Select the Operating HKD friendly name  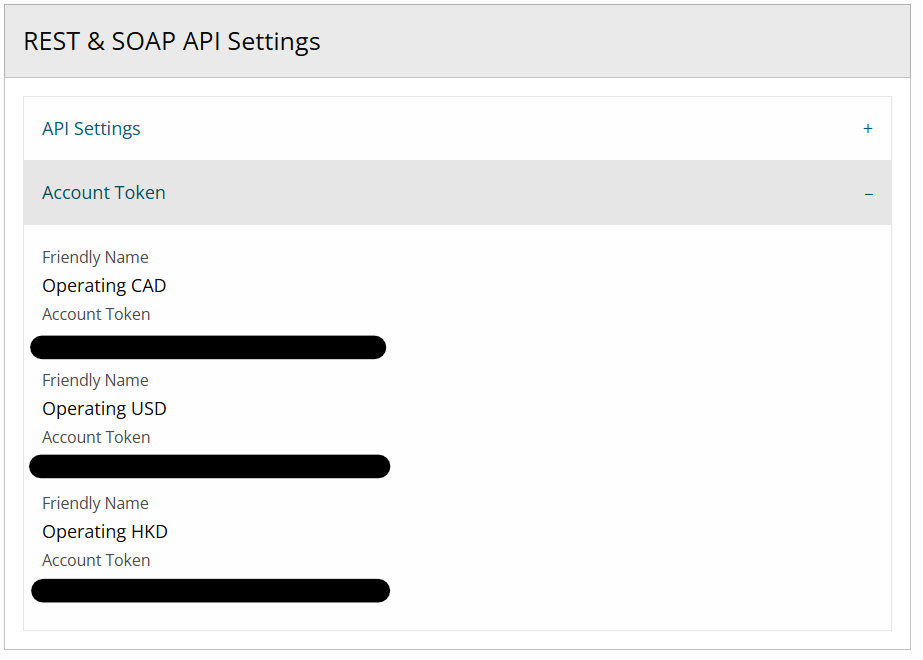105,532
